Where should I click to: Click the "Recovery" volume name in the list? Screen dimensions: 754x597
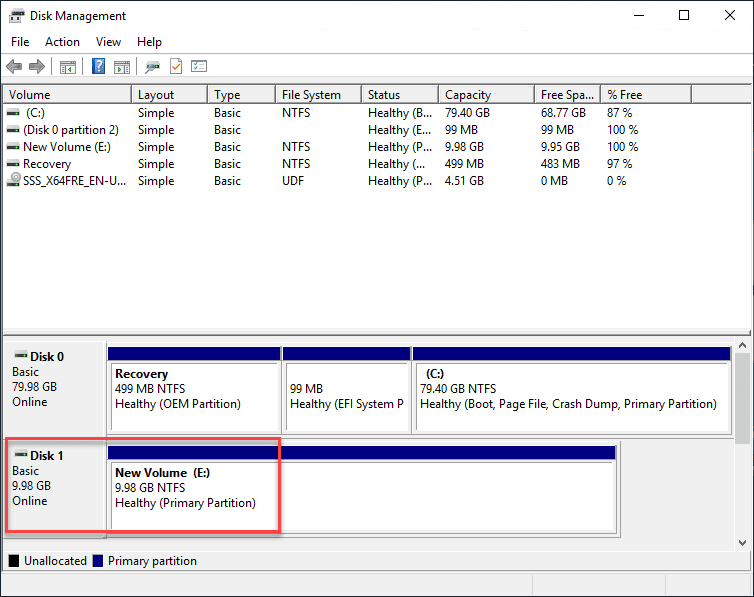(47, 164)
